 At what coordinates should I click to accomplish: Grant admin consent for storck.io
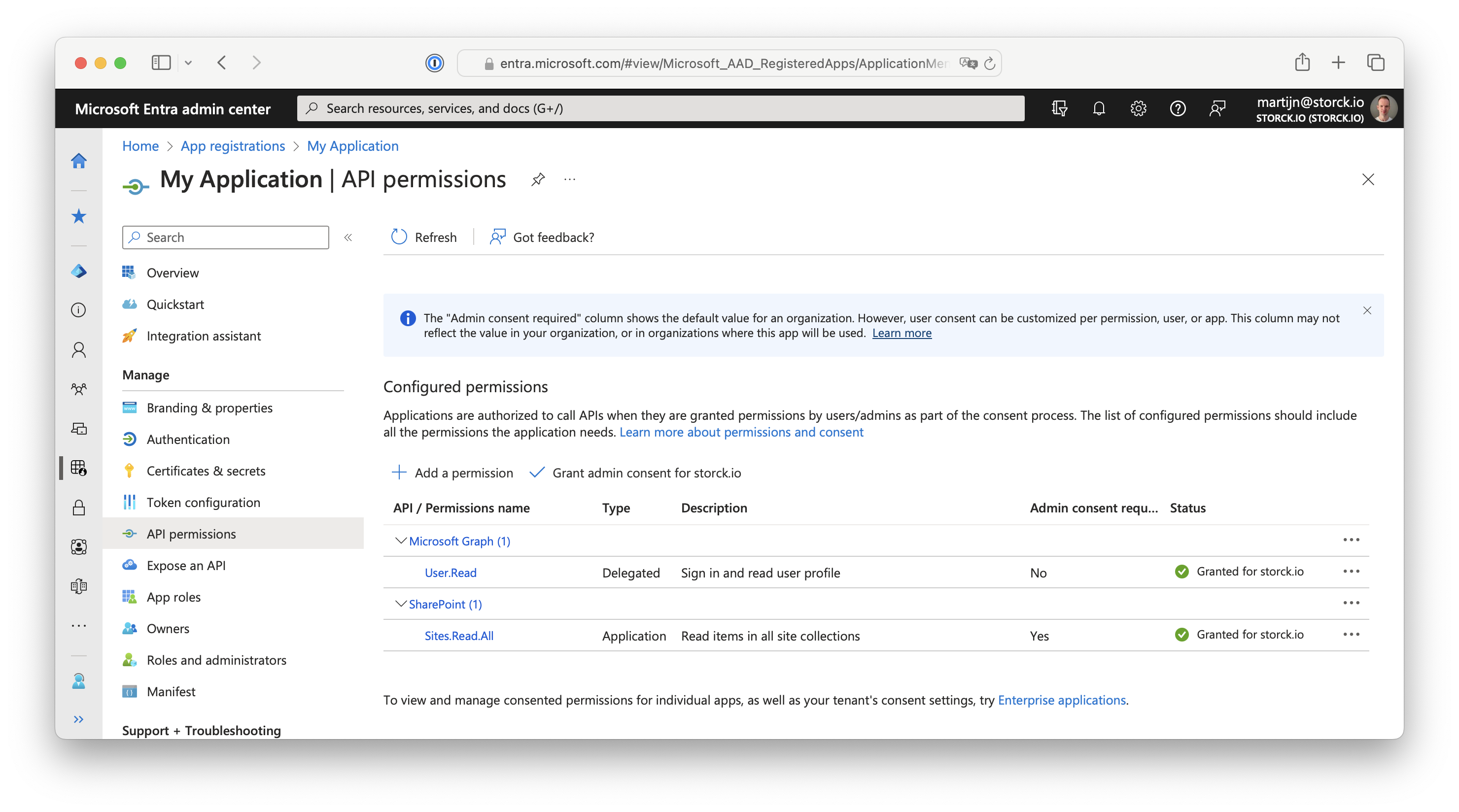635,473
